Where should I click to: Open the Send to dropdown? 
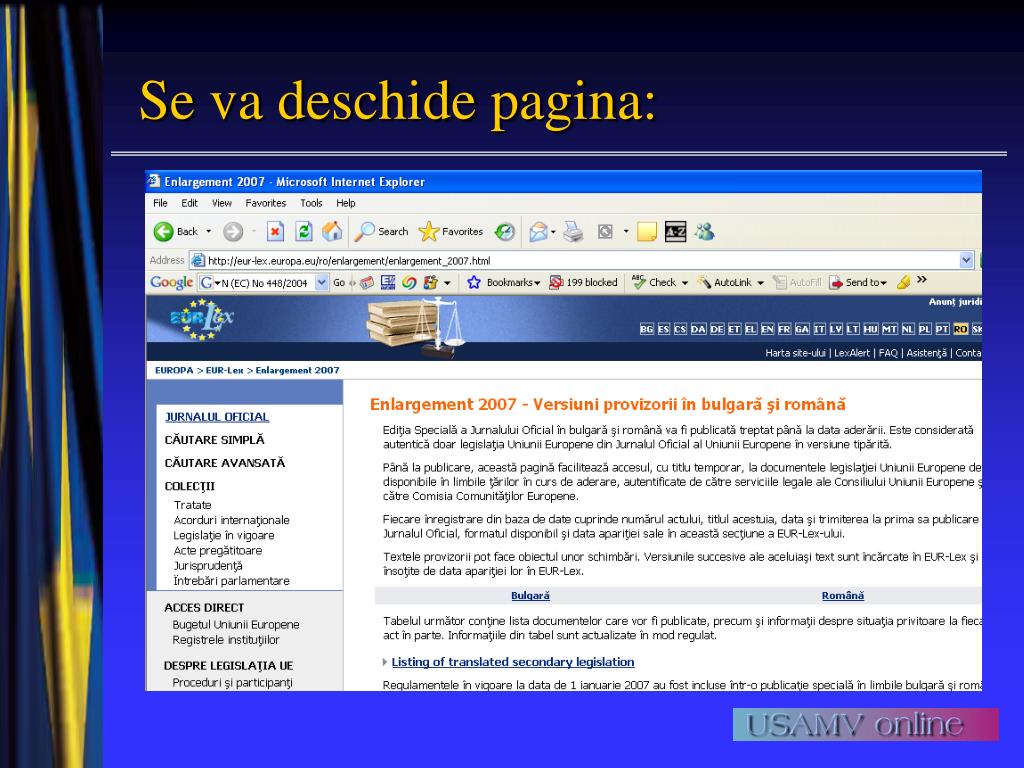(x=858, y=282)
